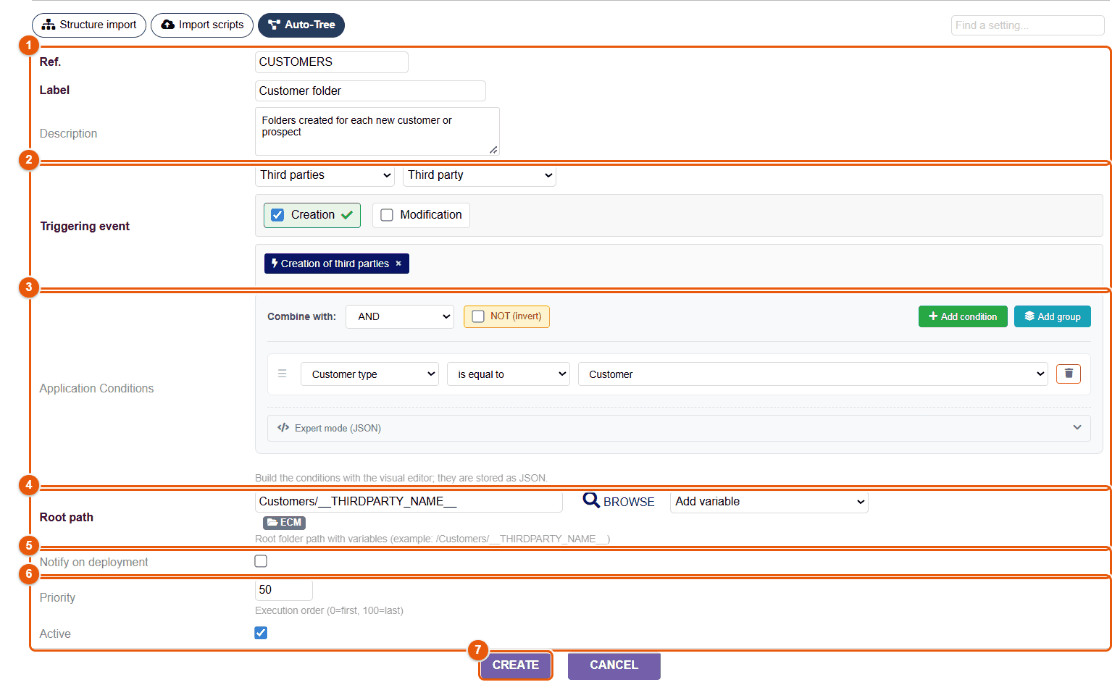Click the BROWSE magnifier icon

tap(591, 501)
